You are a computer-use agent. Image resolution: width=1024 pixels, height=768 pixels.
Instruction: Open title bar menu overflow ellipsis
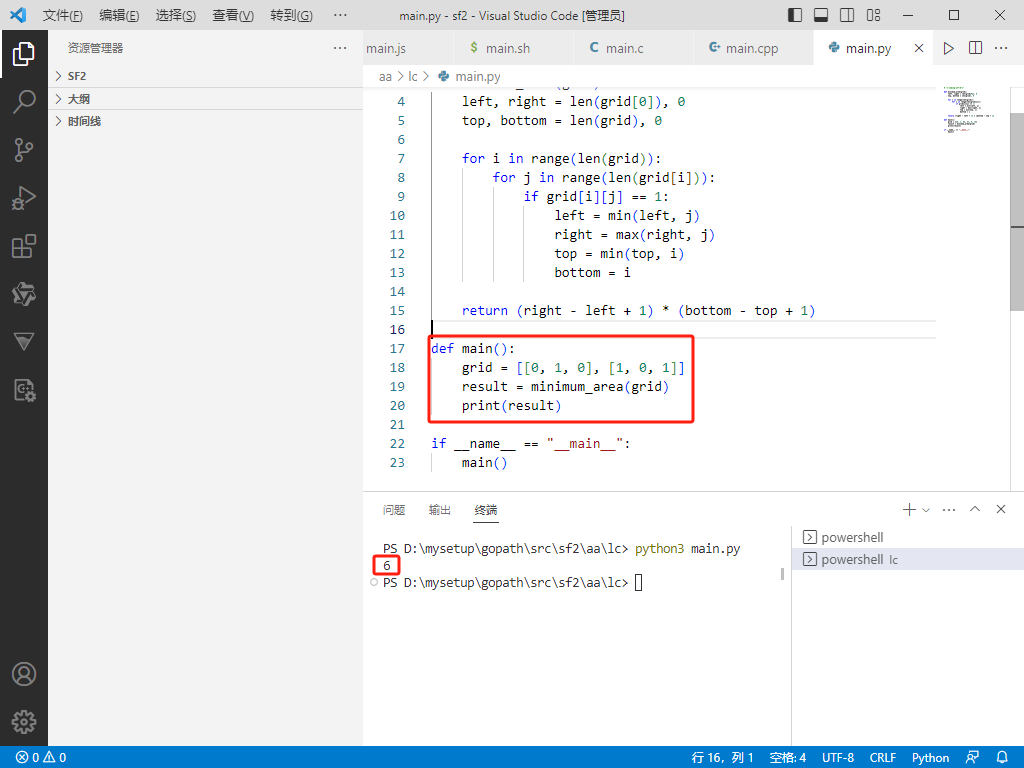tap(340, 15)
